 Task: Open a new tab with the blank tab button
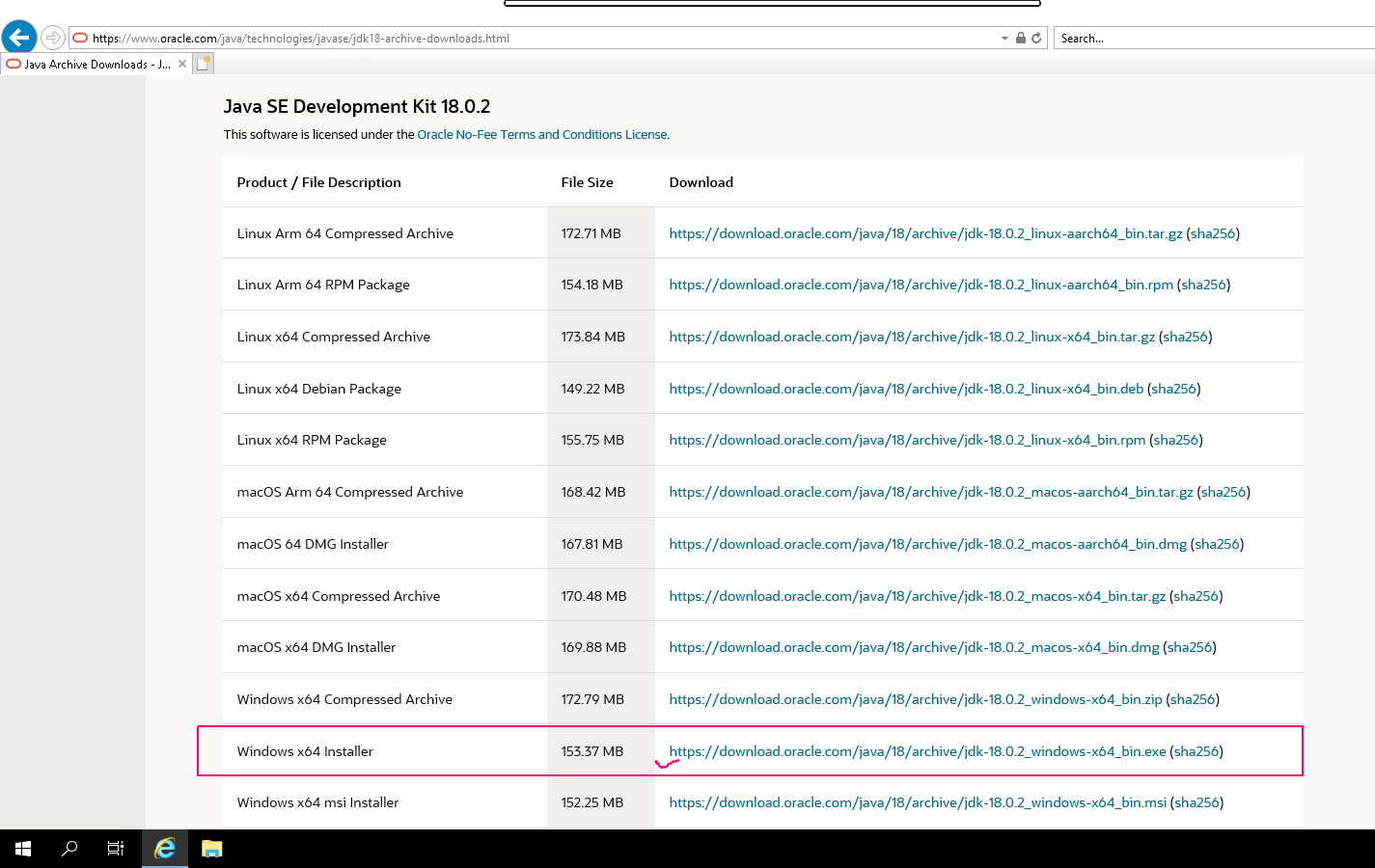coord(204,65)
